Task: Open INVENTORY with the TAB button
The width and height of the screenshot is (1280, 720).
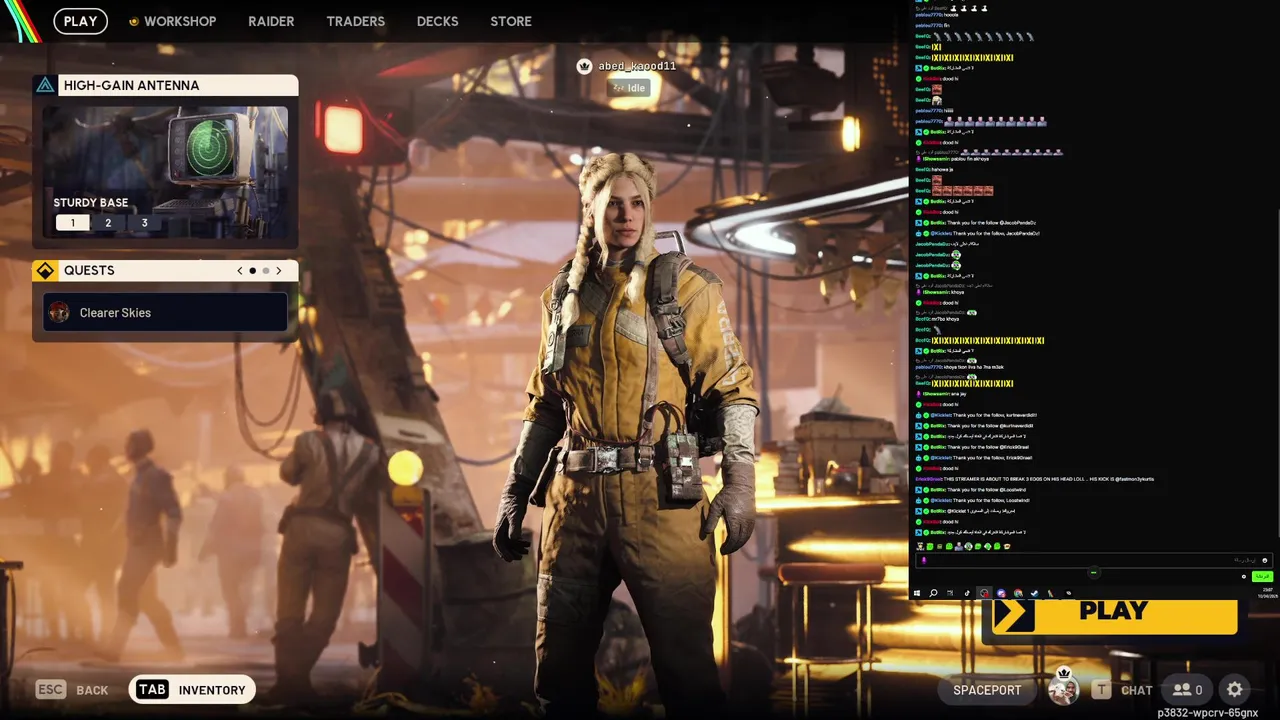Action: pyautogui.click(x=191, y=689)
